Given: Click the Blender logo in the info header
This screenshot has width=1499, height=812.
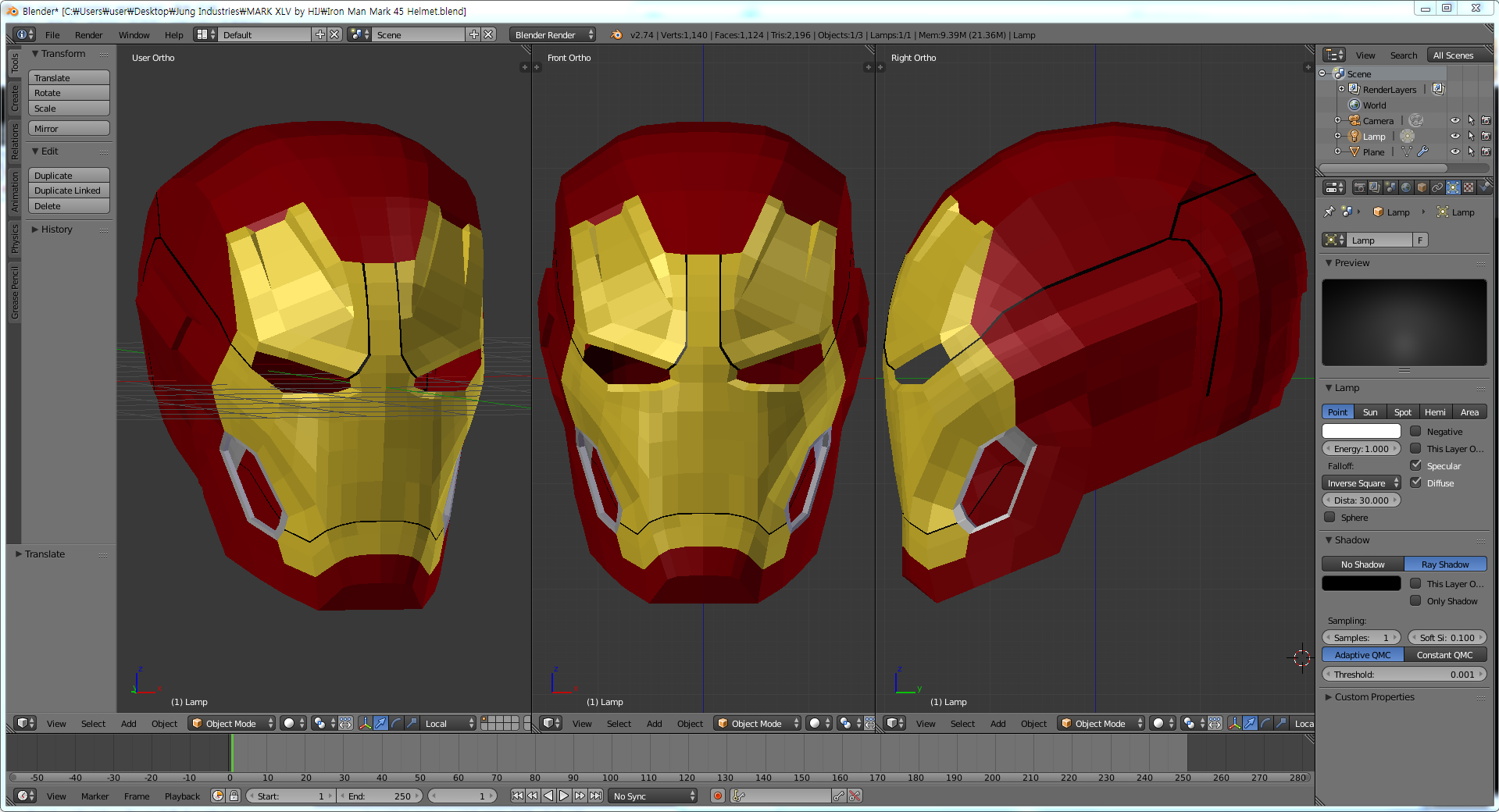Looking at the screenshot, I should click(x=616, y=34).
